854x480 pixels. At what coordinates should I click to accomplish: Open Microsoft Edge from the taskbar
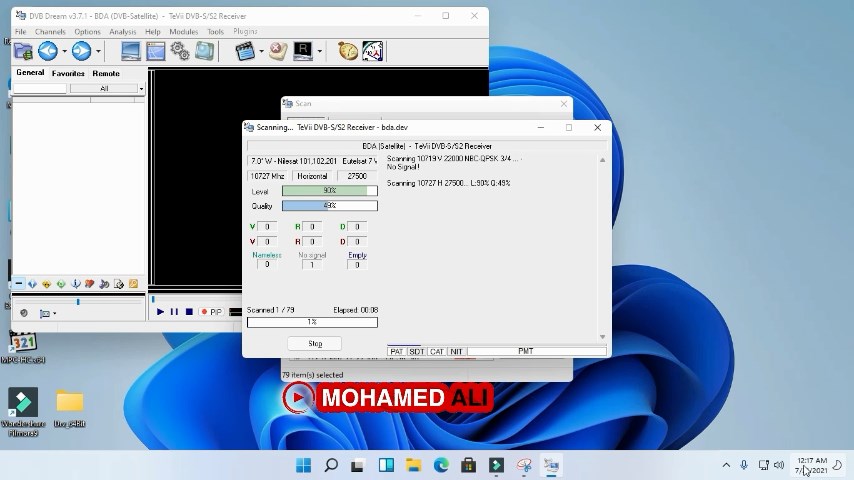(441, 465)
